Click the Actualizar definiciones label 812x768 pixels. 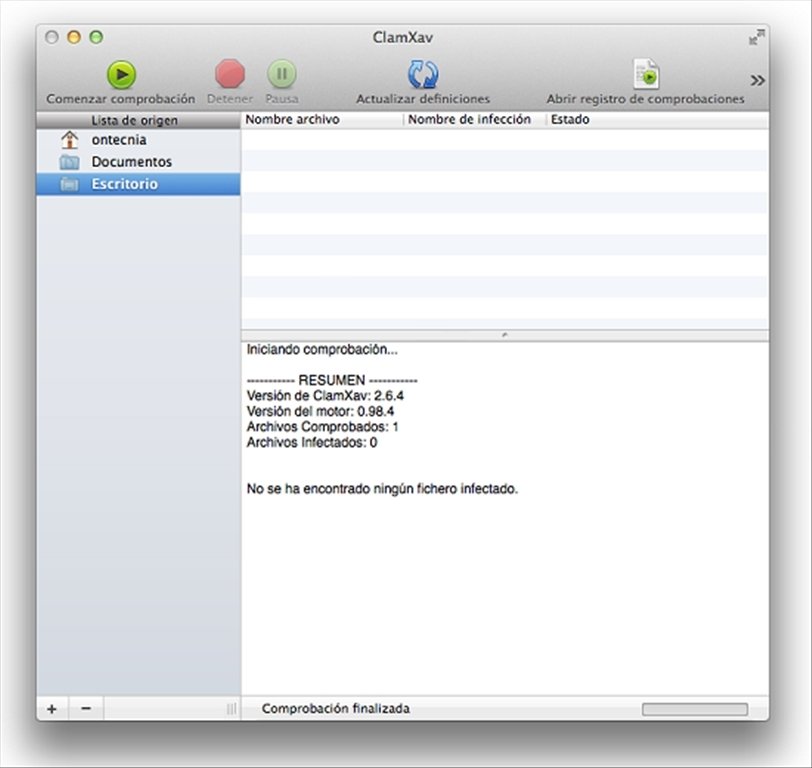point(423,99)
